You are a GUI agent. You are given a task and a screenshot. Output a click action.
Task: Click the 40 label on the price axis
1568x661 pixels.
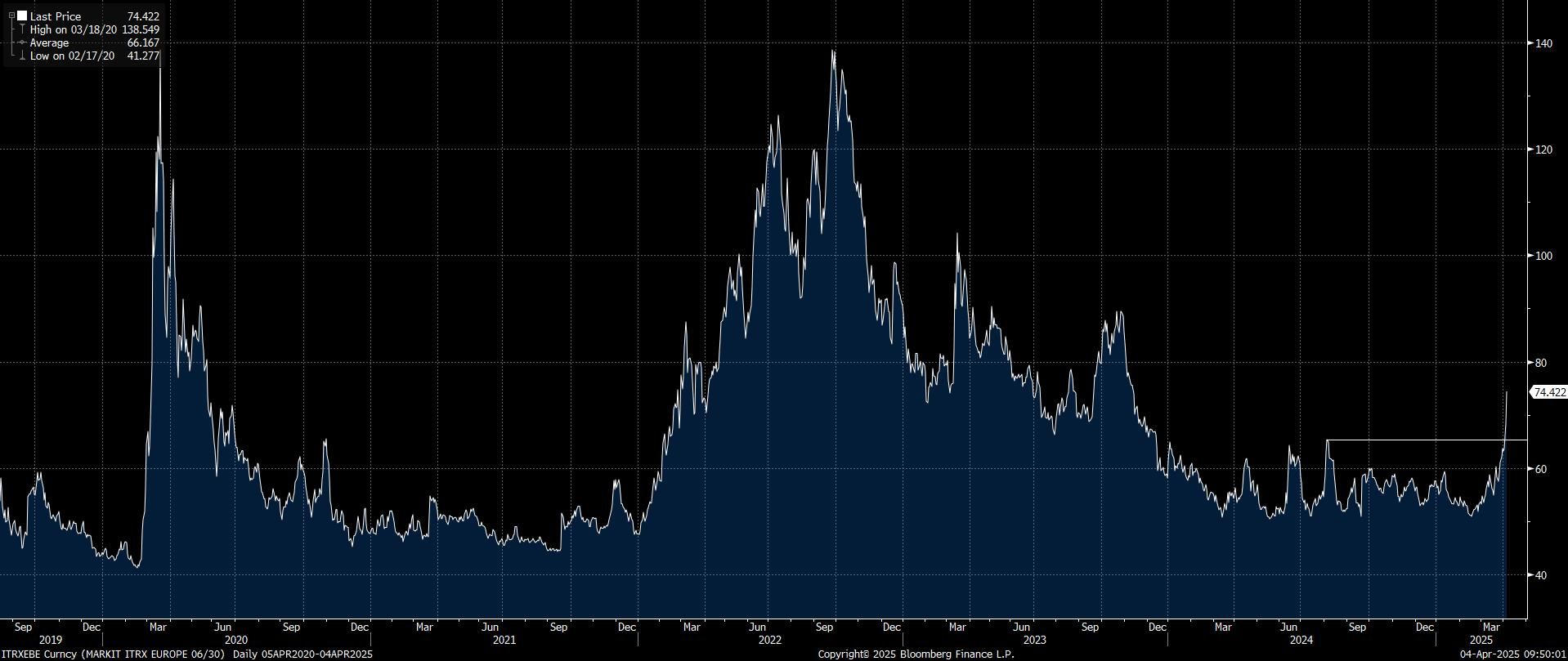click(1540, 575)
